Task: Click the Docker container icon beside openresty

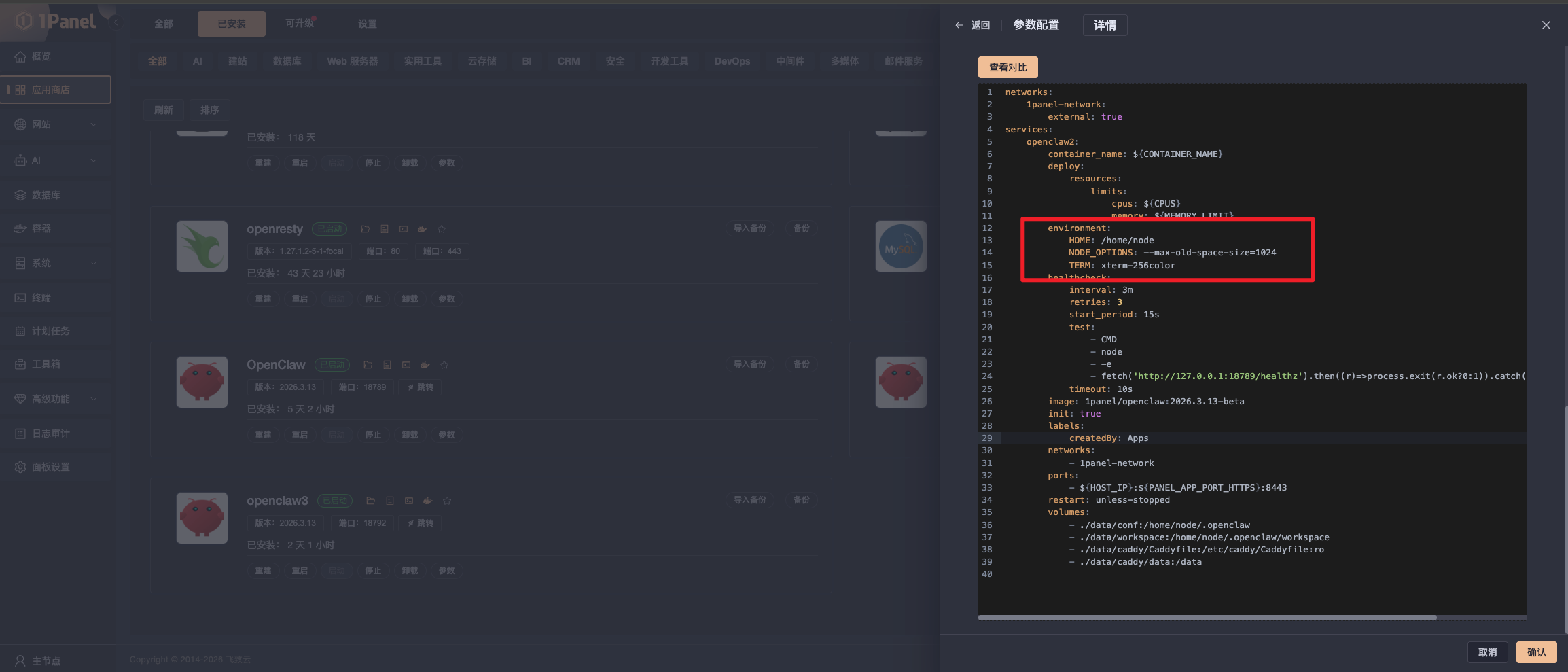Action: point(422,229)
